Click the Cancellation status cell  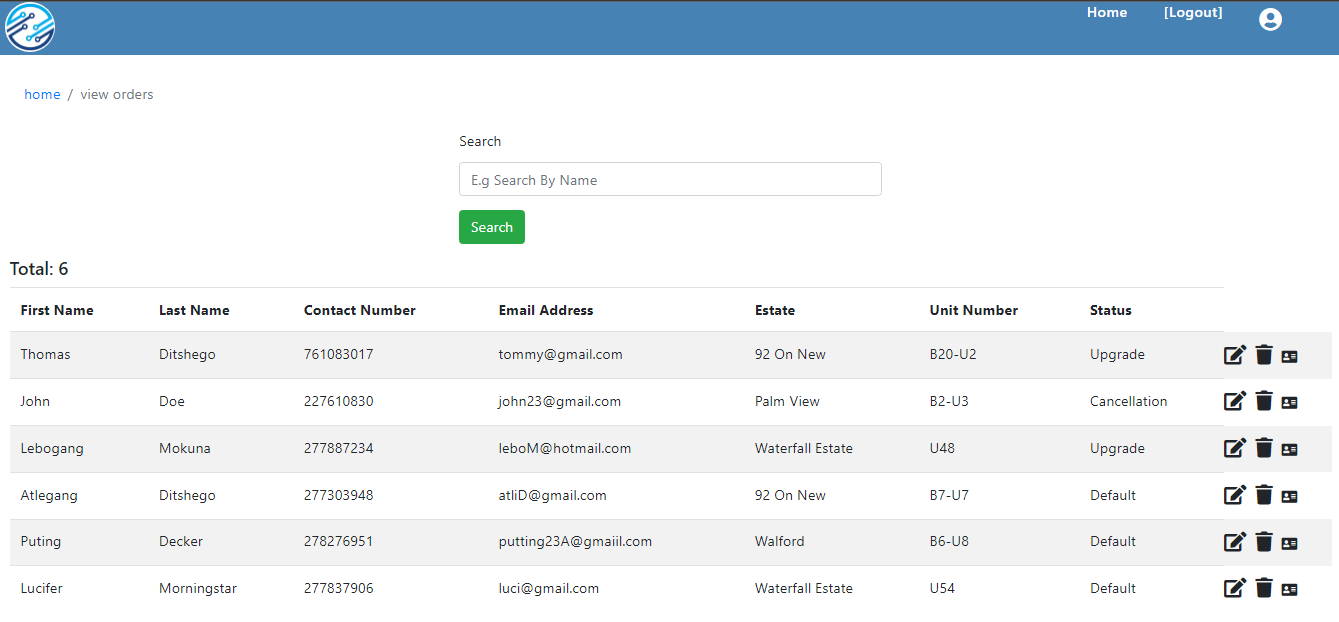tap(1129, 401)
